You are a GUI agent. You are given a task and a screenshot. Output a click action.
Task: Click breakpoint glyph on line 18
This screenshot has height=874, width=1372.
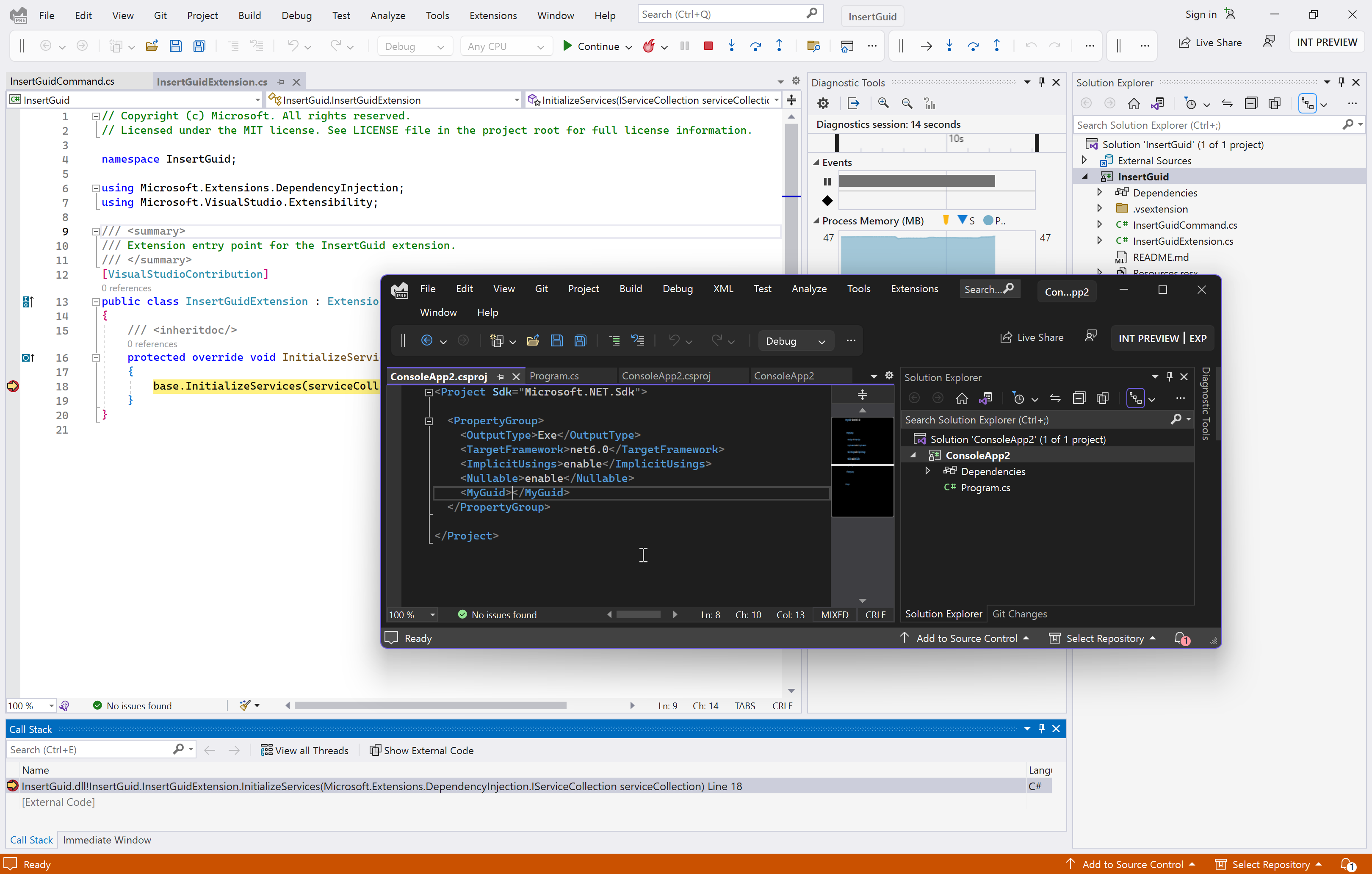(13, 386)
